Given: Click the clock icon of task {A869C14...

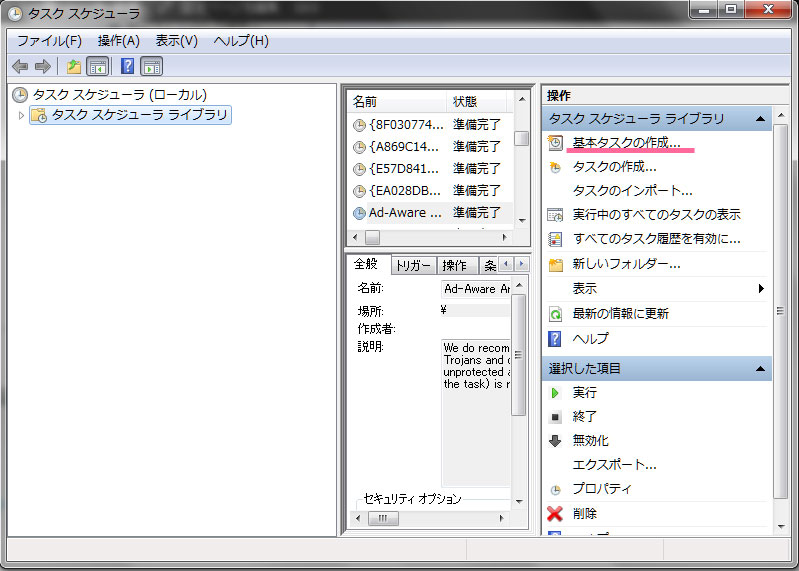Looking at the screenshot, I should pos(359,147).
